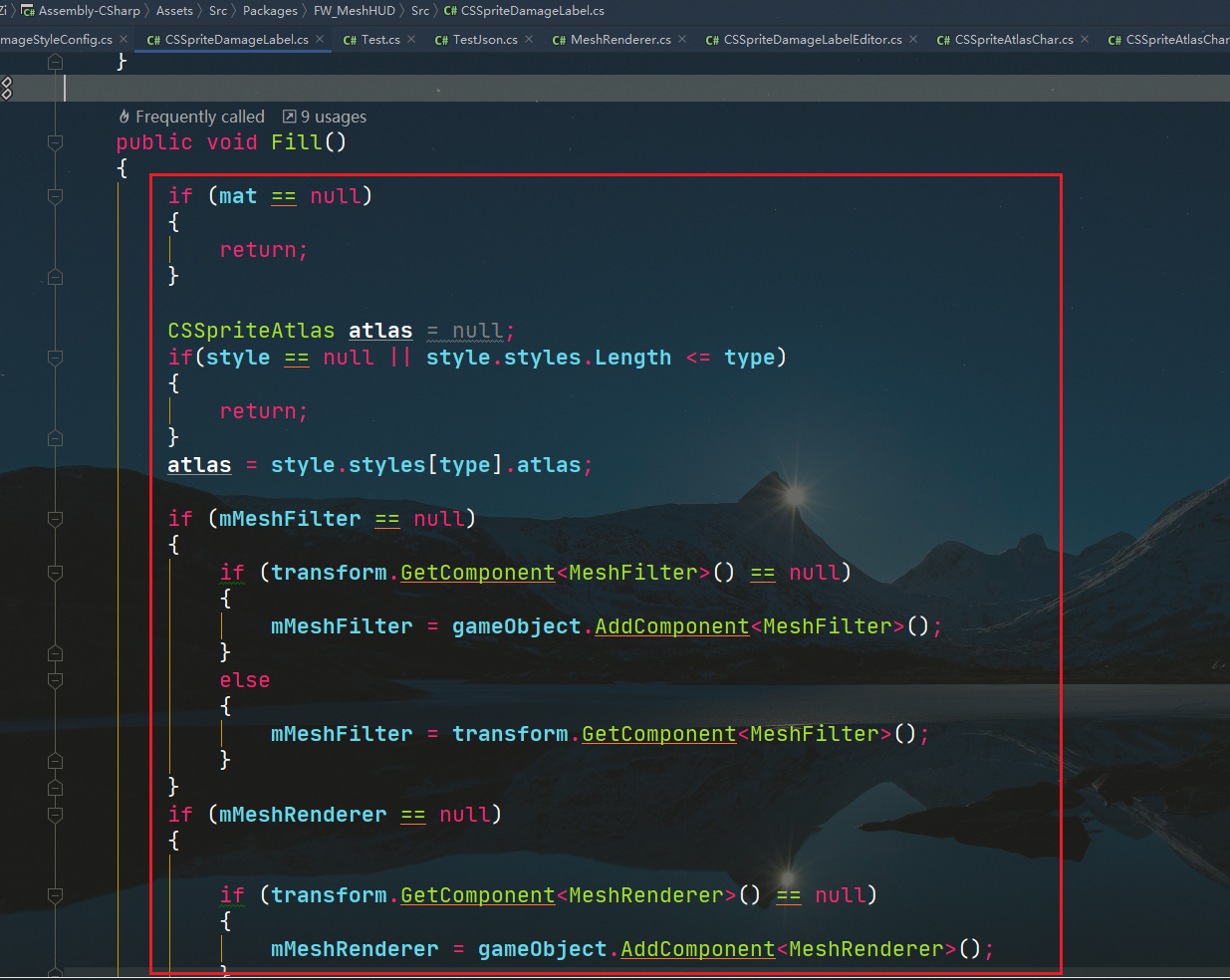1230x980 pixels.
Task: Click AddComponent in the AddComponent<MeshRenderer>() call
Action: tap(698, 949)
